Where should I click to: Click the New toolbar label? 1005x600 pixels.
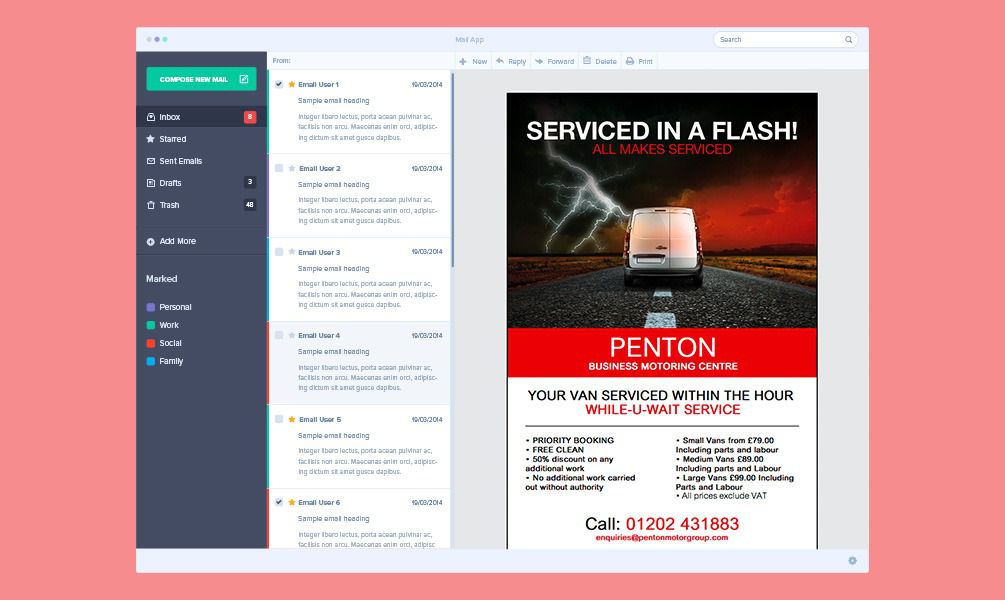click(x=479, y=62)
